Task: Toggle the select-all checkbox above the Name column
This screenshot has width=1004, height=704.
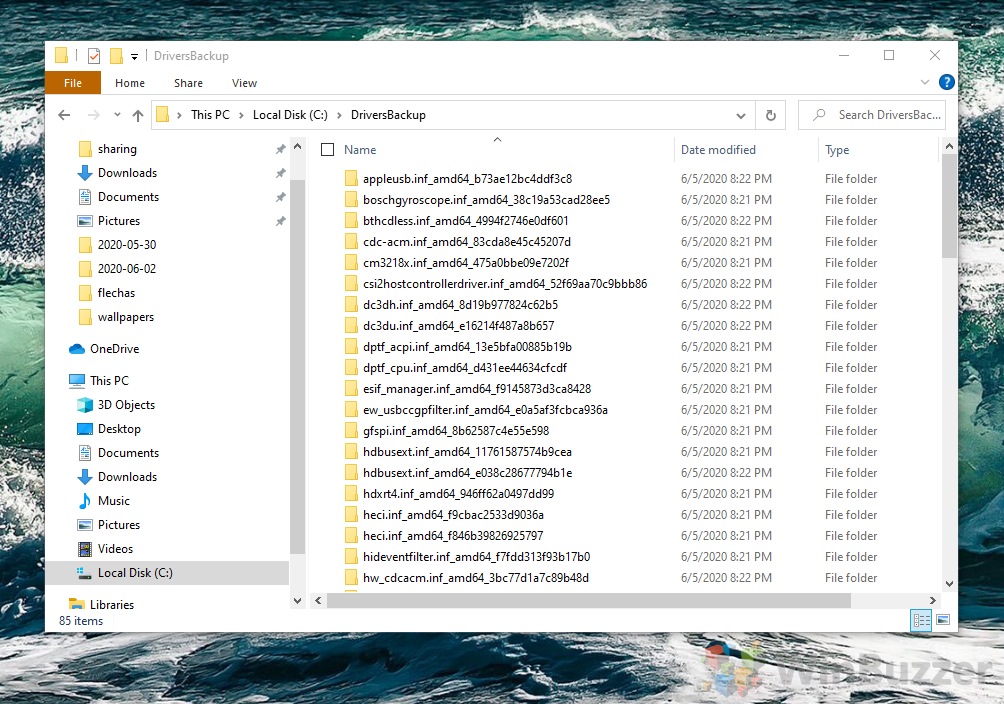Action: 327,149
